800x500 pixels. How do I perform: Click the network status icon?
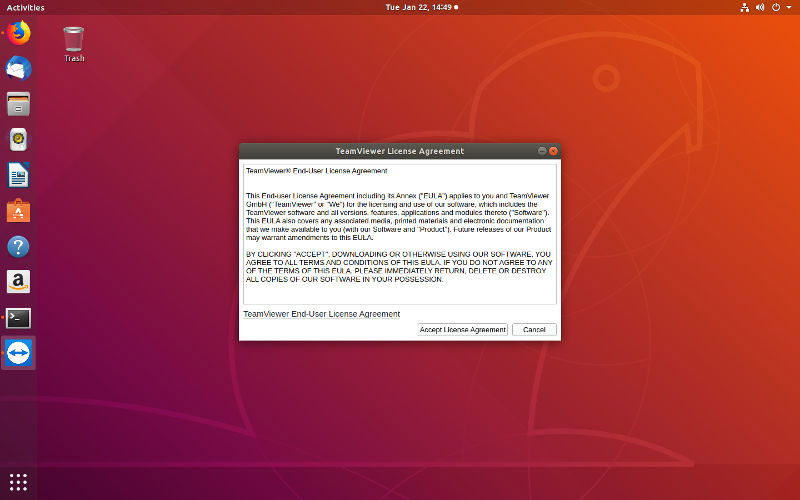[x=744, y=7]
